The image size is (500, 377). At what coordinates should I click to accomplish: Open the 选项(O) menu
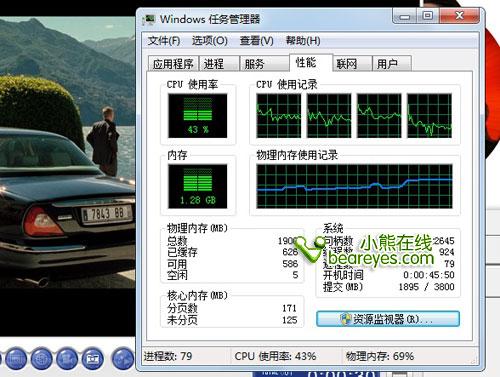point(210,41)
